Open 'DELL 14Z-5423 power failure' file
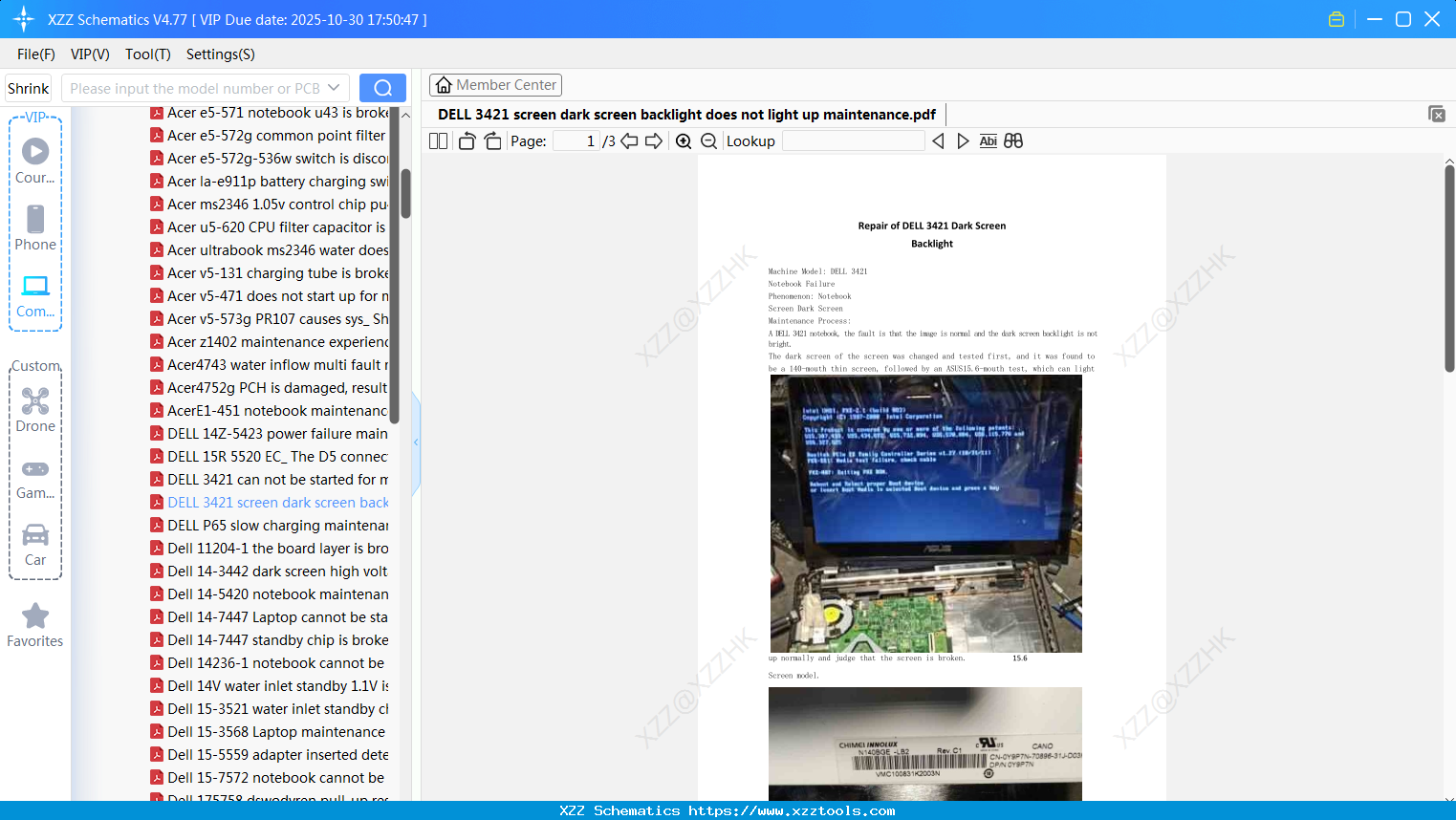Screen dimensions: 1456x820 click(270, 434)
